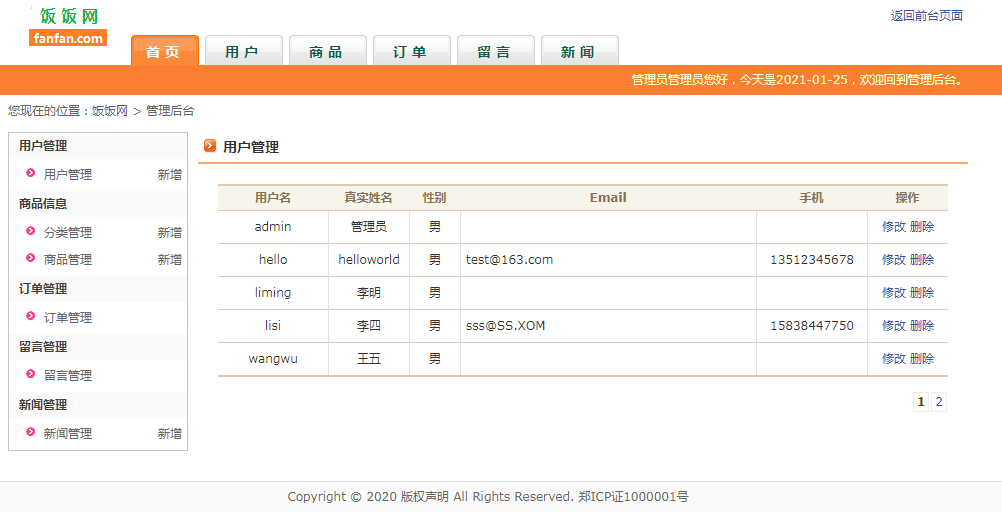
Task: Click 新增 next to 商品管理
Action: point(169,259)
